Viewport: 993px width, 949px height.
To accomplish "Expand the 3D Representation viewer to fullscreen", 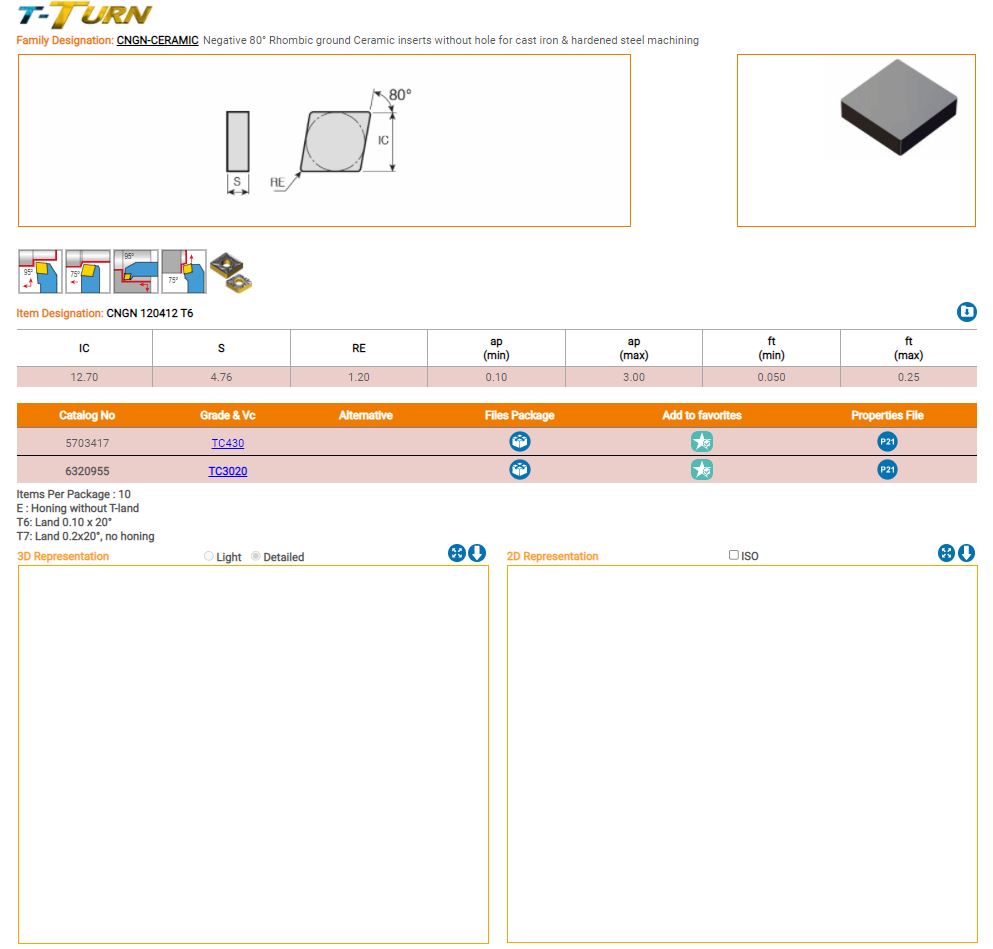I will (x=457, y=554).
